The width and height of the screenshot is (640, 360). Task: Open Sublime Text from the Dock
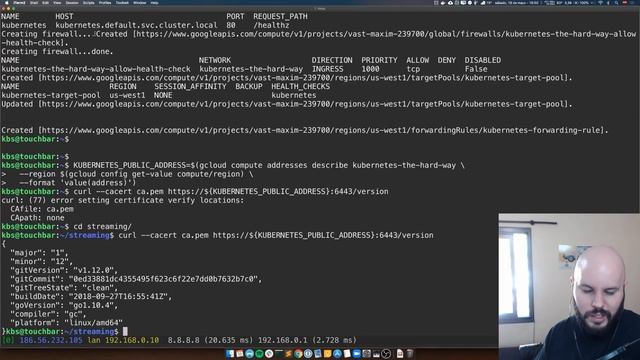[289, 353]
